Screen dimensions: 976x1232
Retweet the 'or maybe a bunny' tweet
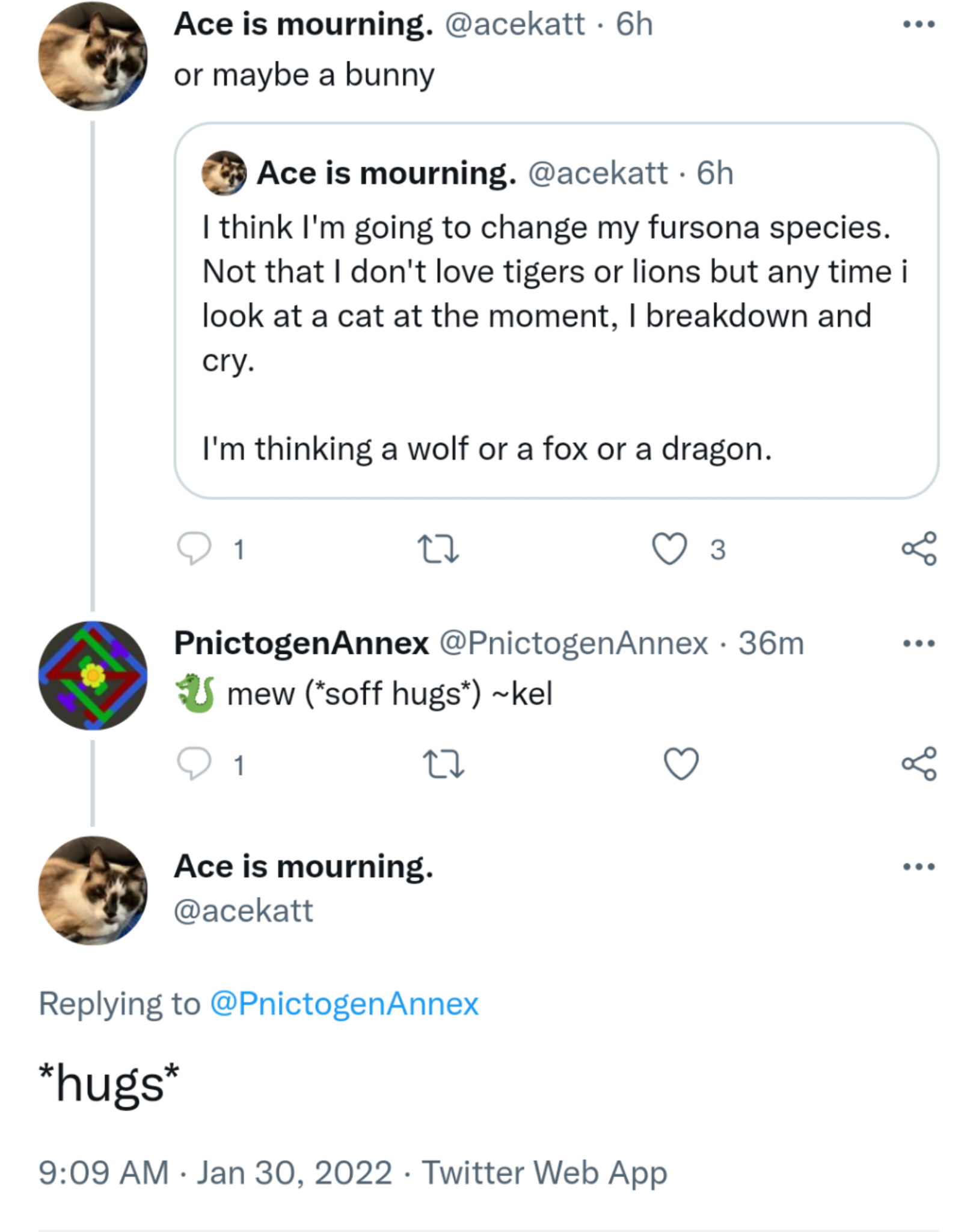pos(438,549)
